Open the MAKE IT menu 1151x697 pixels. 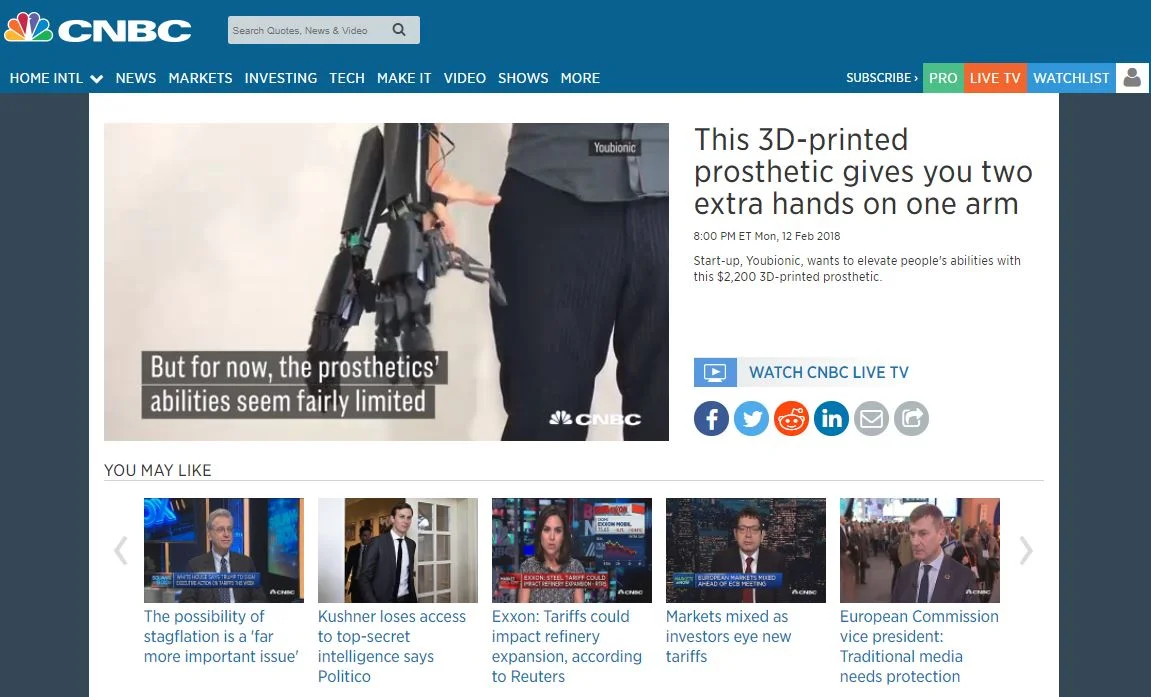404,78
